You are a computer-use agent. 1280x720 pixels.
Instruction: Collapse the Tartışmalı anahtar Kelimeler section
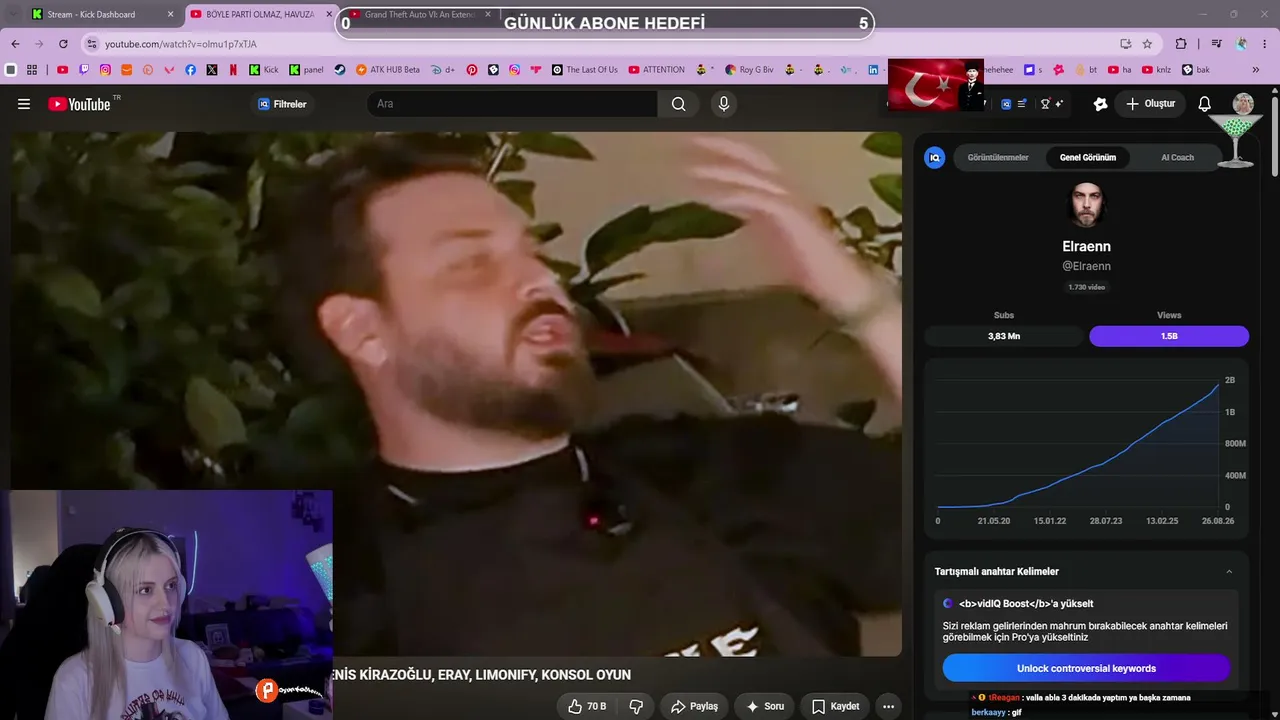pos(1229,572)
